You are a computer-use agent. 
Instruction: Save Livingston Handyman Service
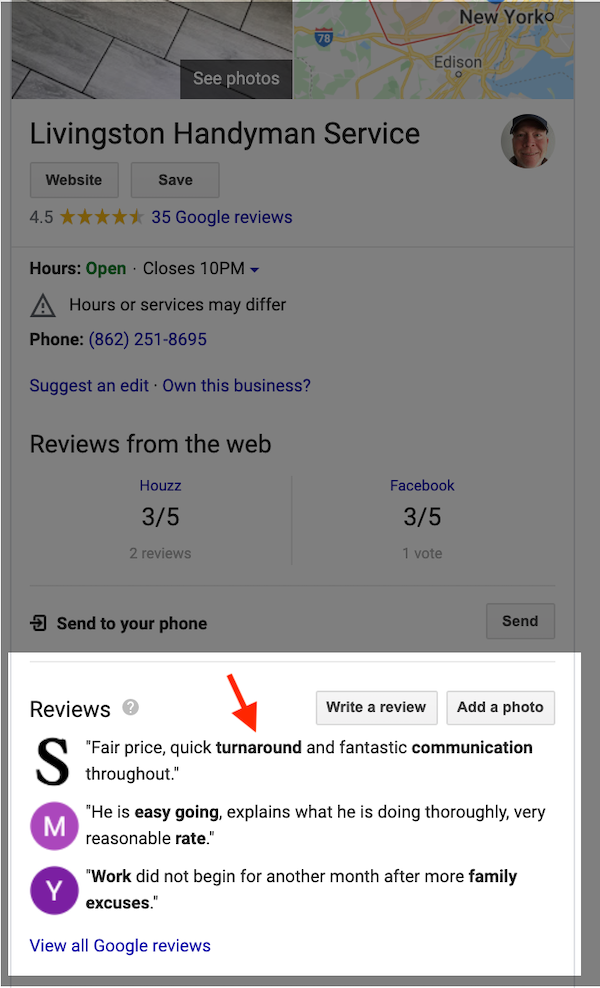(174, 180)
